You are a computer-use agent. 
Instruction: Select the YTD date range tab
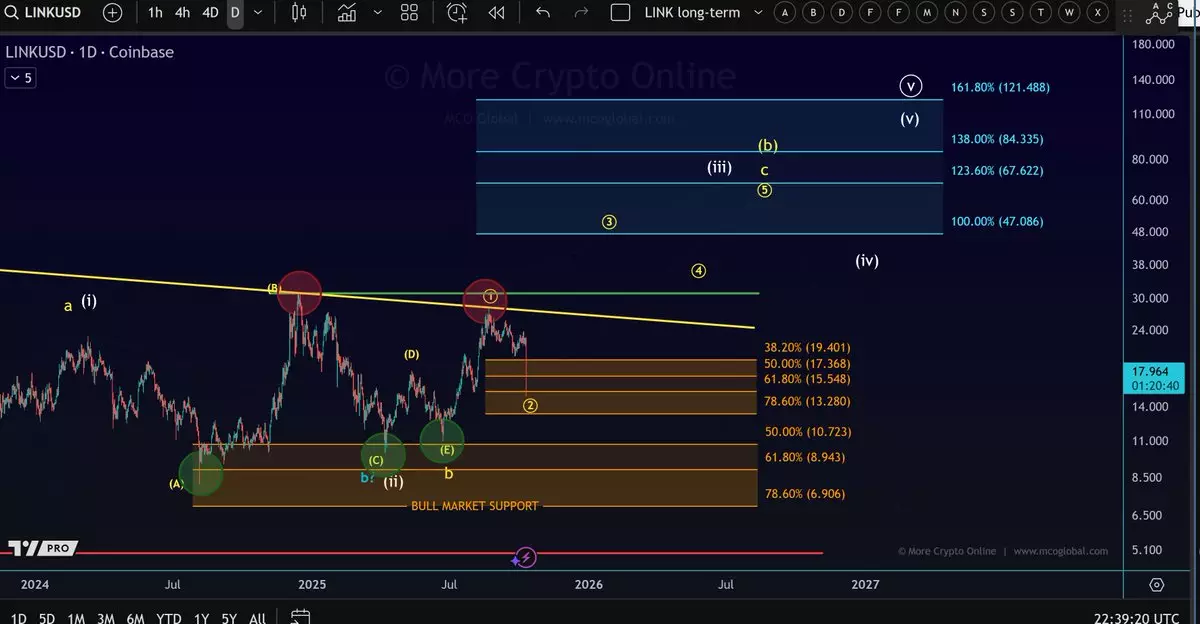(169, 618)
